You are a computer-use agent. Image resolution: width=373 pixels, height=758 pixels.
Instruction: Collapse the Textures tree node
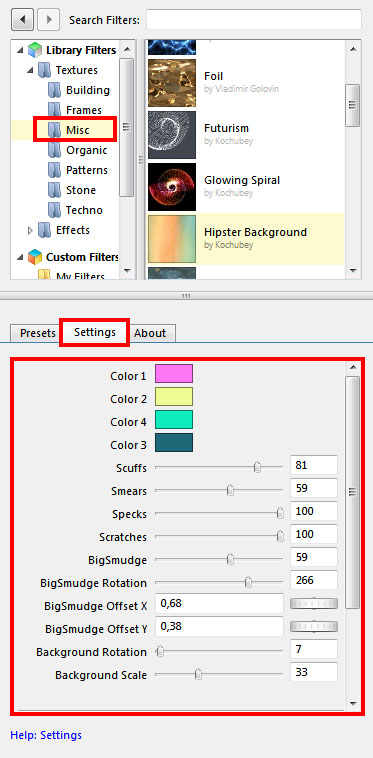(30, 70)
